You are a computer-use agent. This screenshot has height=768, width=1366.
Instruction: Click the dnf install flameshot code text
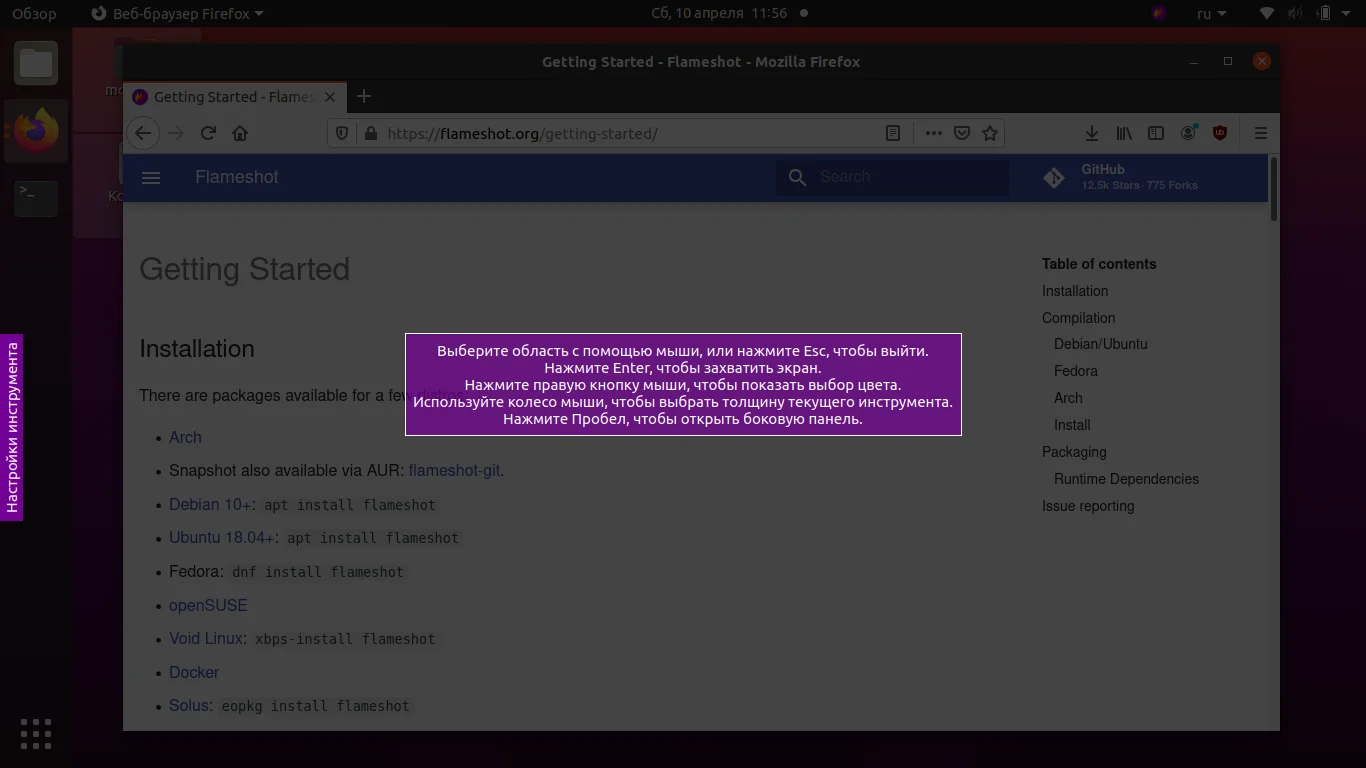318,572
